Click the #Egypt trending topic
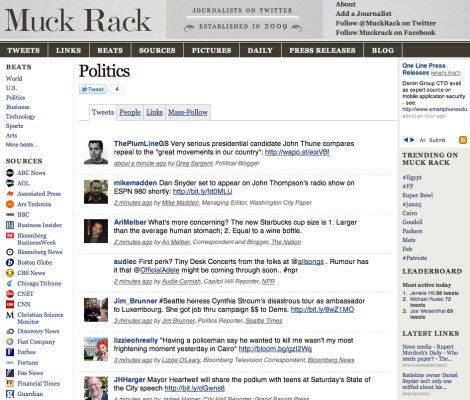The height and width of the screenshot is (400, 470). [412, 177]
